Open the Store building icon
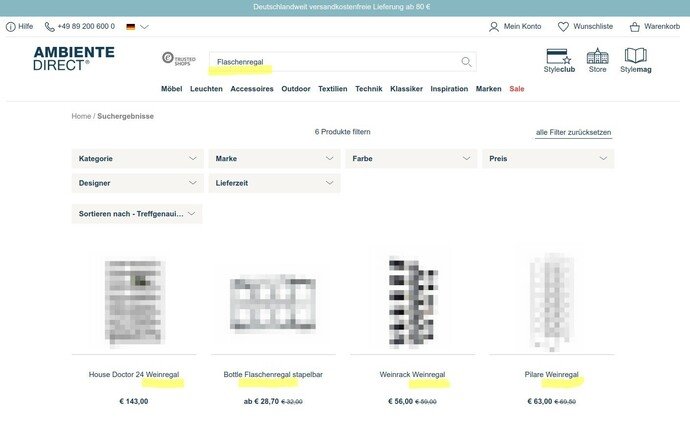The image size is (690, 421). click(x=597, y=57)
